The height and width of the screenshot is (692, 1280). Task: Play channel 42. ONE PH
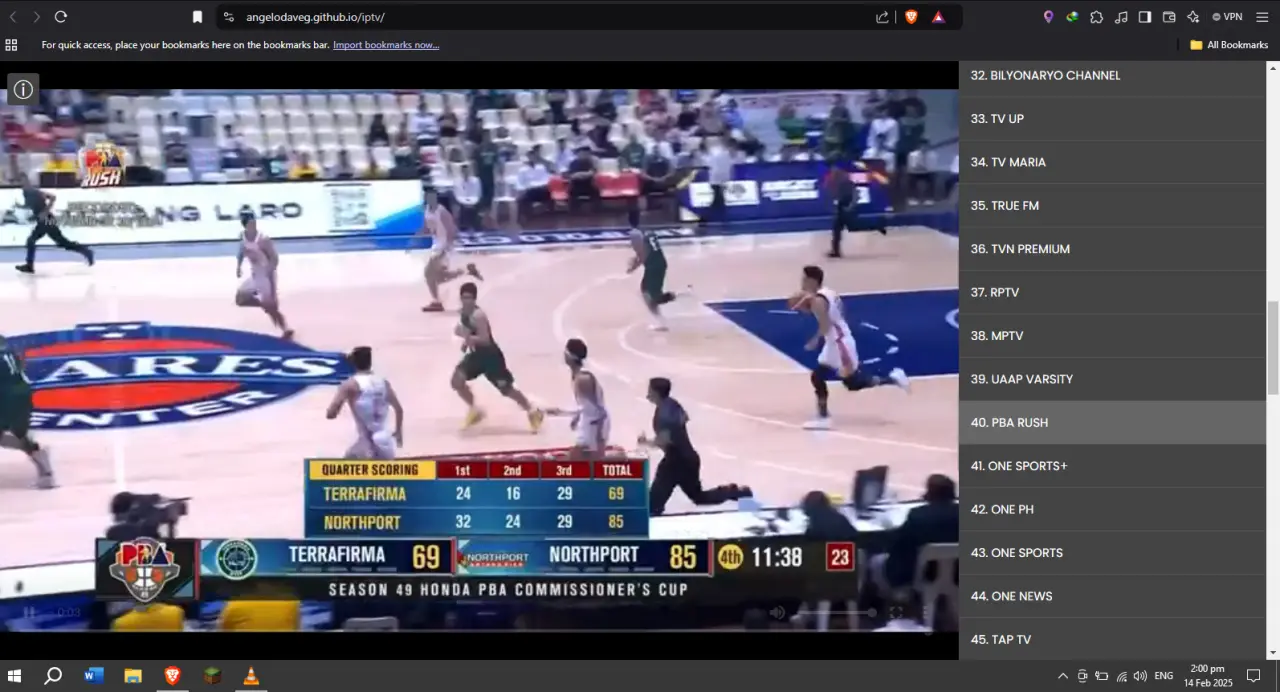(1112, 510)
